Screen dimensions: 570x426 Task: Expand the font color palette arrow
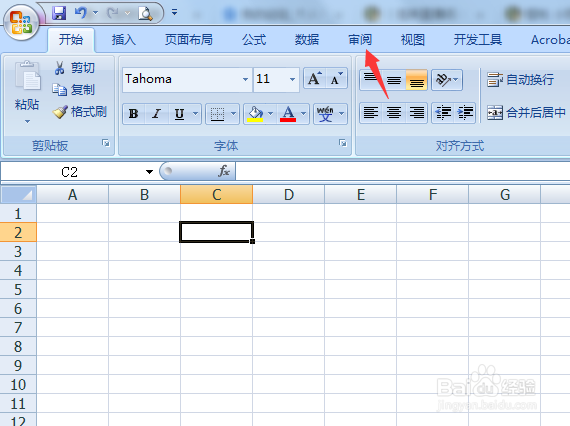click(304, 114)
